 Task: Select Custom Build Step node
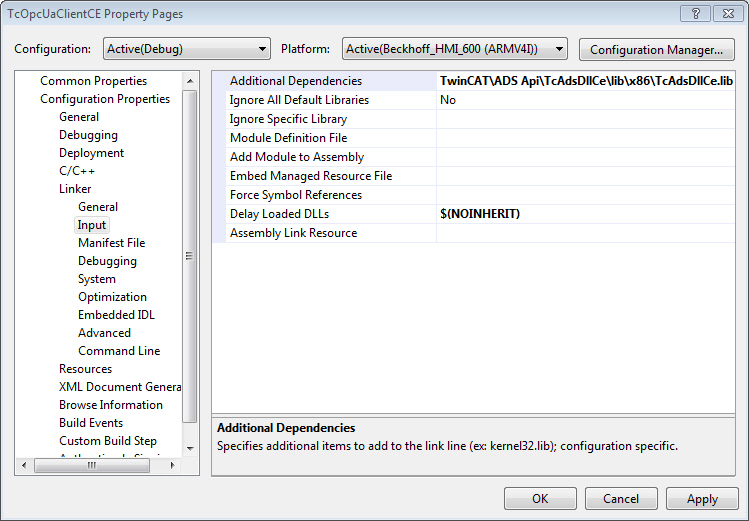tap(107, 441)
